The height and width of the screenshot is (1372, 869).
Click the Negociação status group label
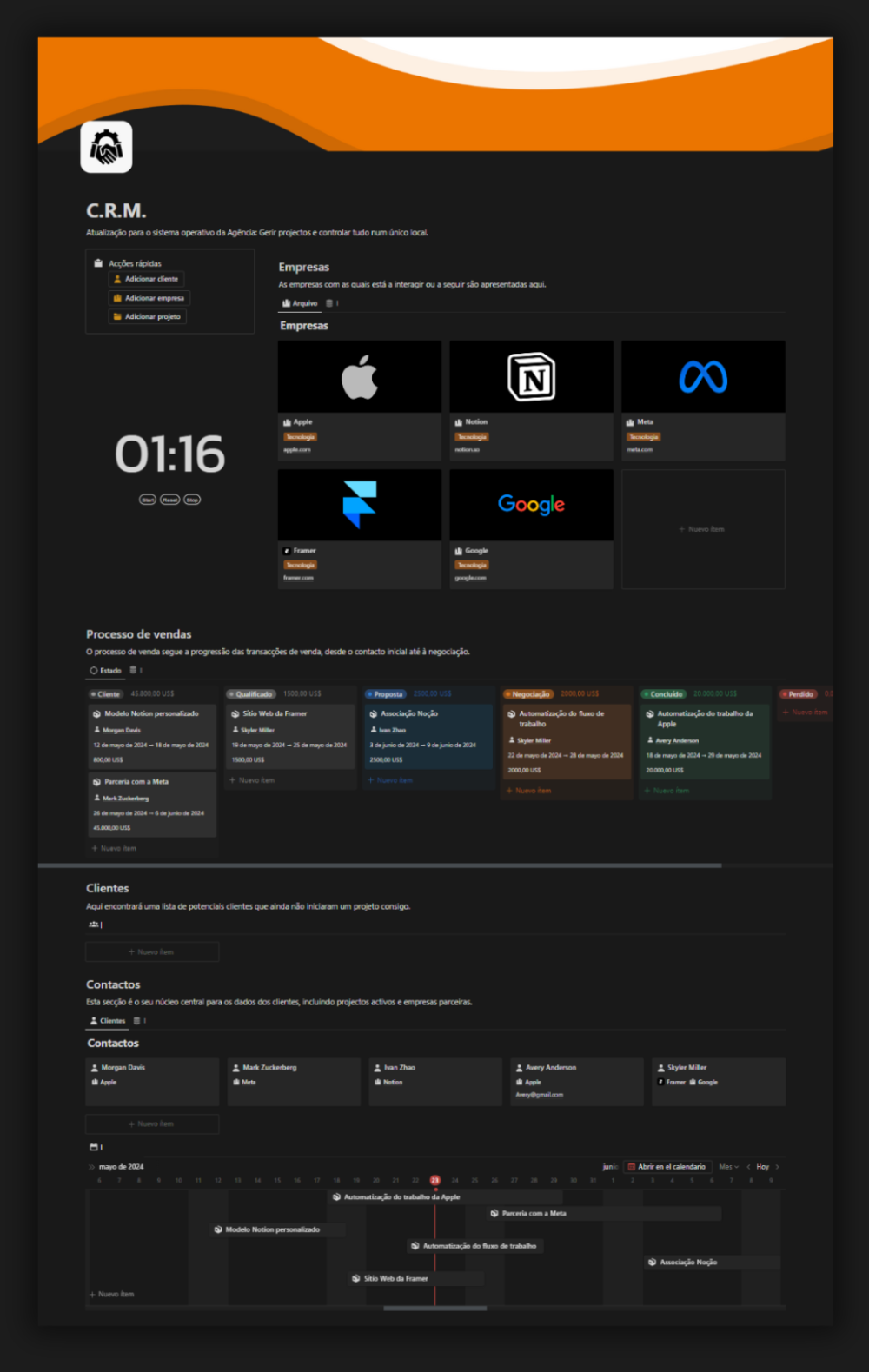point(527,693)
